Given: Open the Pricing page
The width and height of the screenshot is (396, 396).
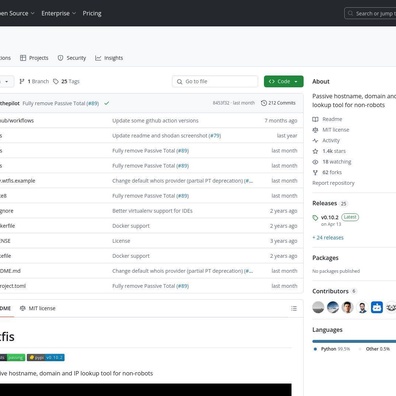Looking at the screenshot, I should pyautogui.click(x=92, y=13).
